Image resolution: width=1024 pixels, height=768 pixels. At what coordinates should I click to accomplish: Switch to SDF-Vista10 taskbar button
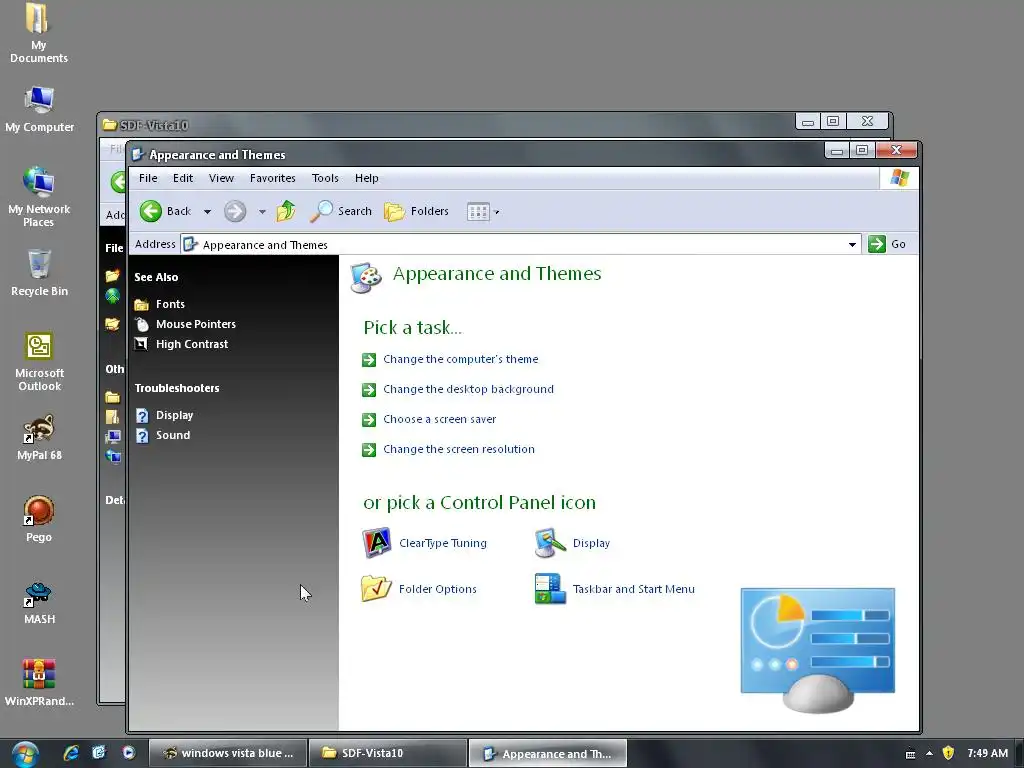point(387,753)
